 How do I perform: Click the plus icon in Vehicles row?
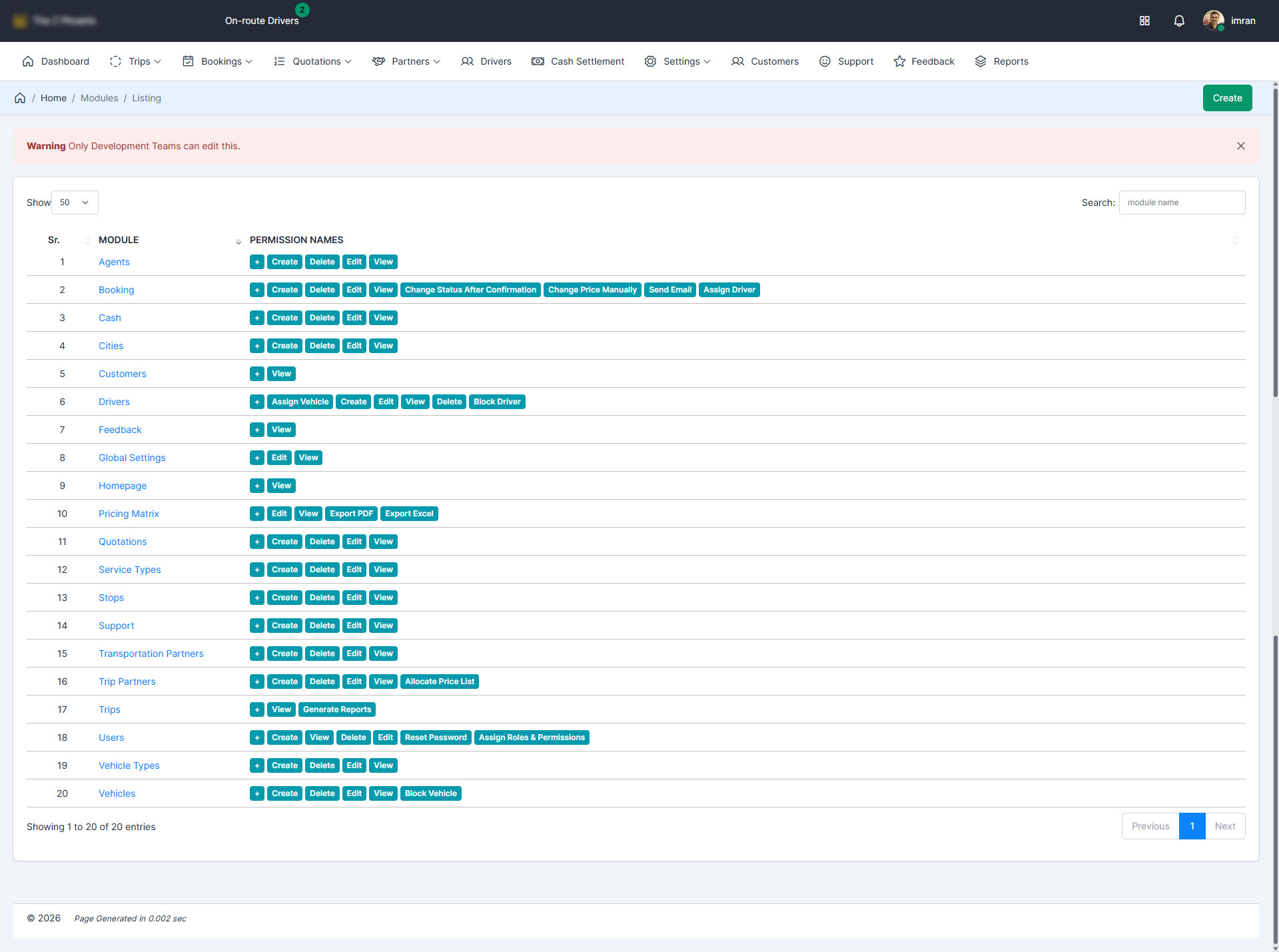pos(256,793)
